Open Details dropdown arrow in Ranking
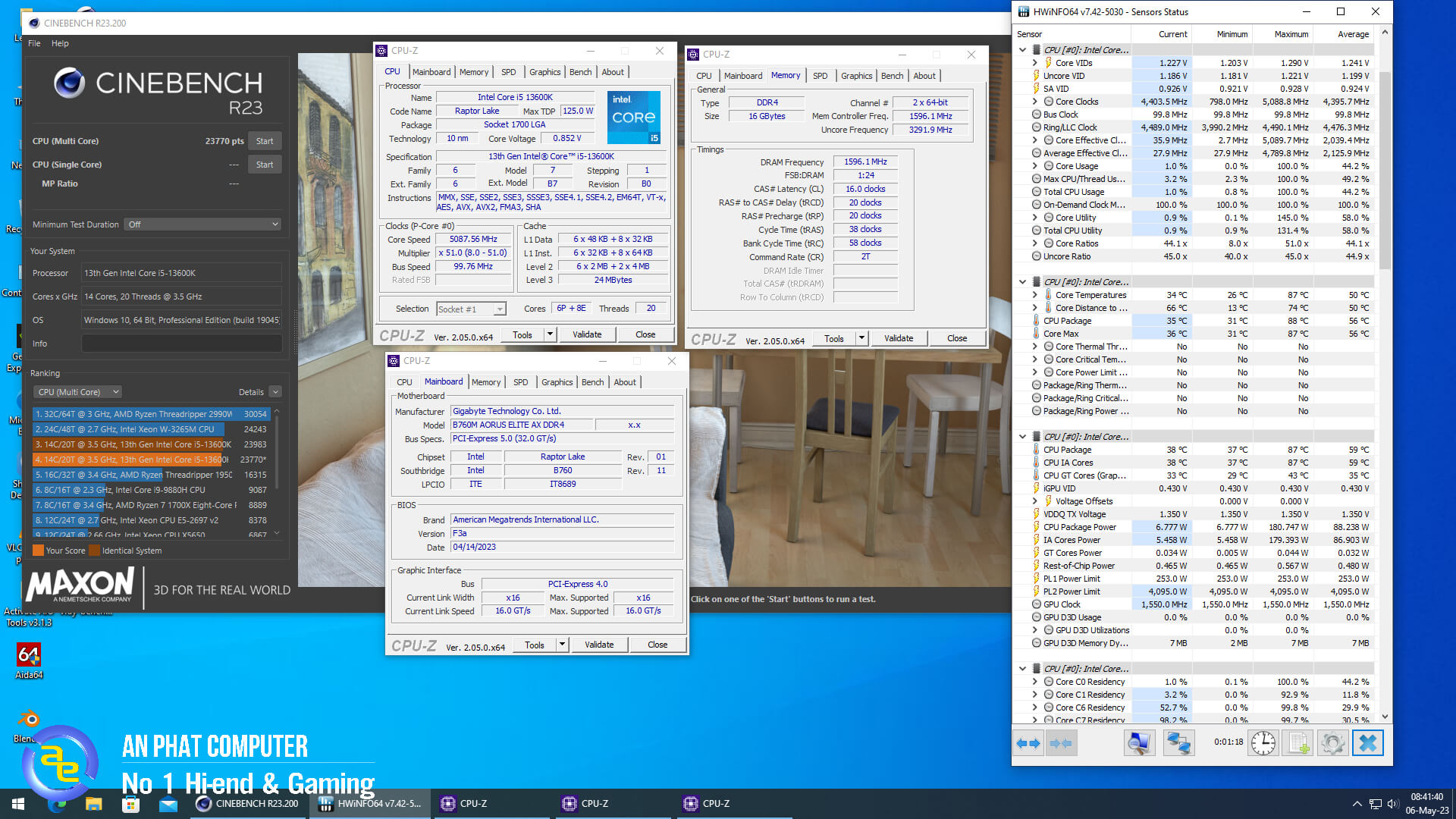The image size is (1456, 819). click(275, 392)
